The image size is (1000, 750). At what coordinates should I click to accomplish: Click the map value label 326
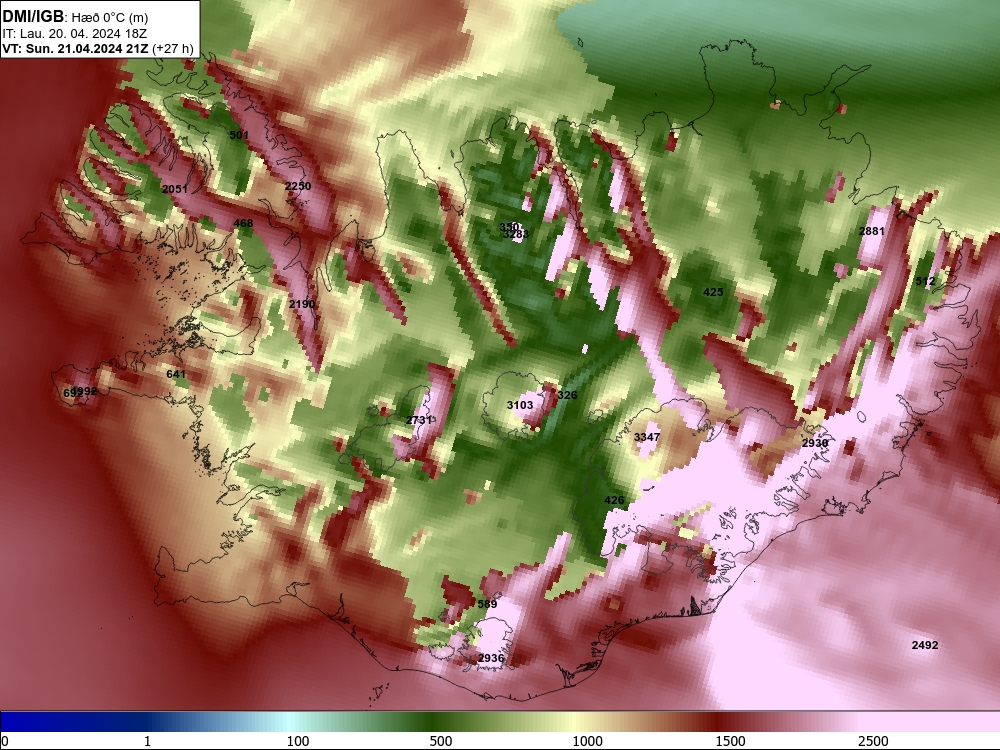coord(567,395)
